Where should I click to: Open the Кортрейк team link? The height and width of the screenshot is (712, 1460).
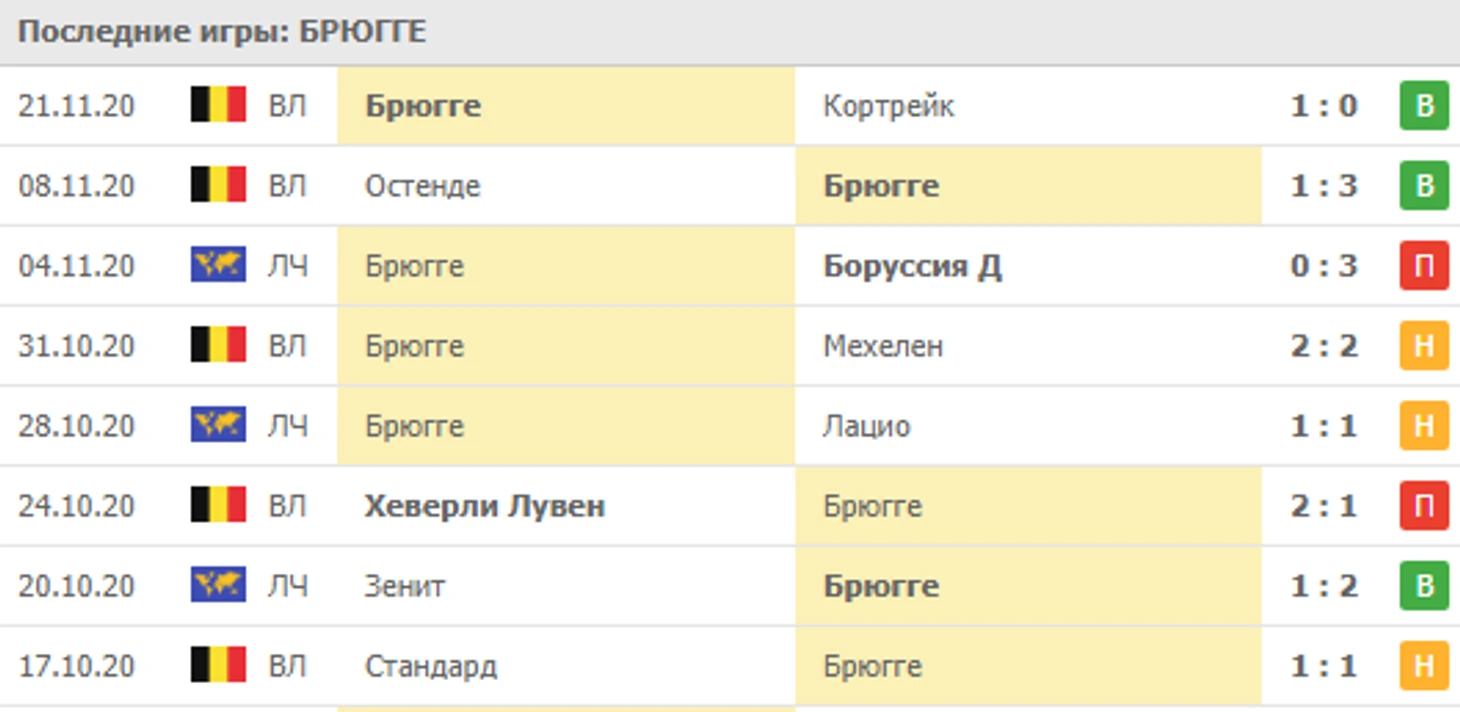coord(888,106)
